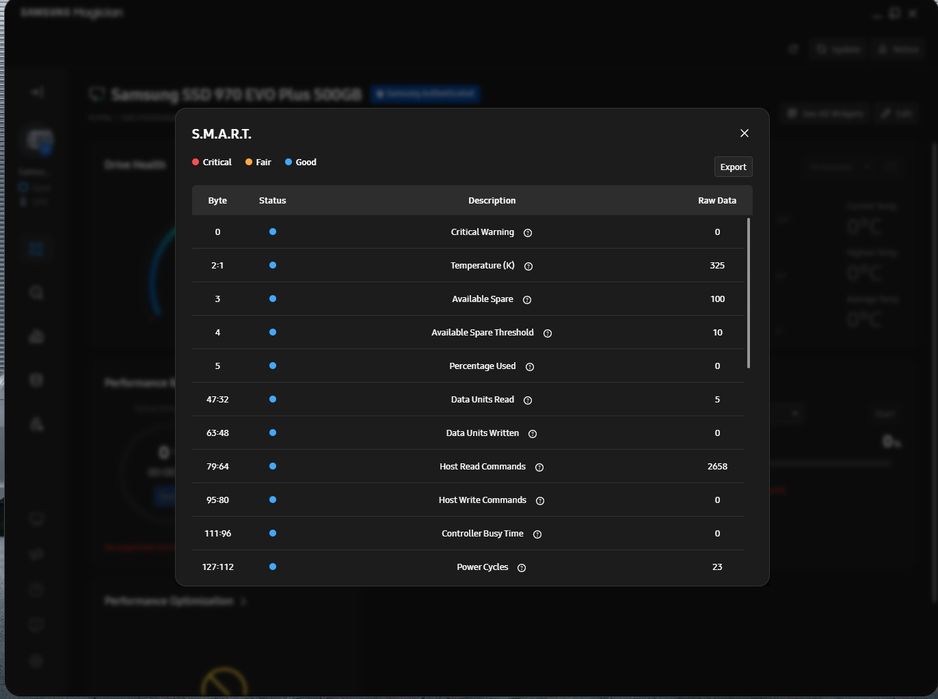Click byte range 47:32 cell
938x699 pixels.
point(217,399)
